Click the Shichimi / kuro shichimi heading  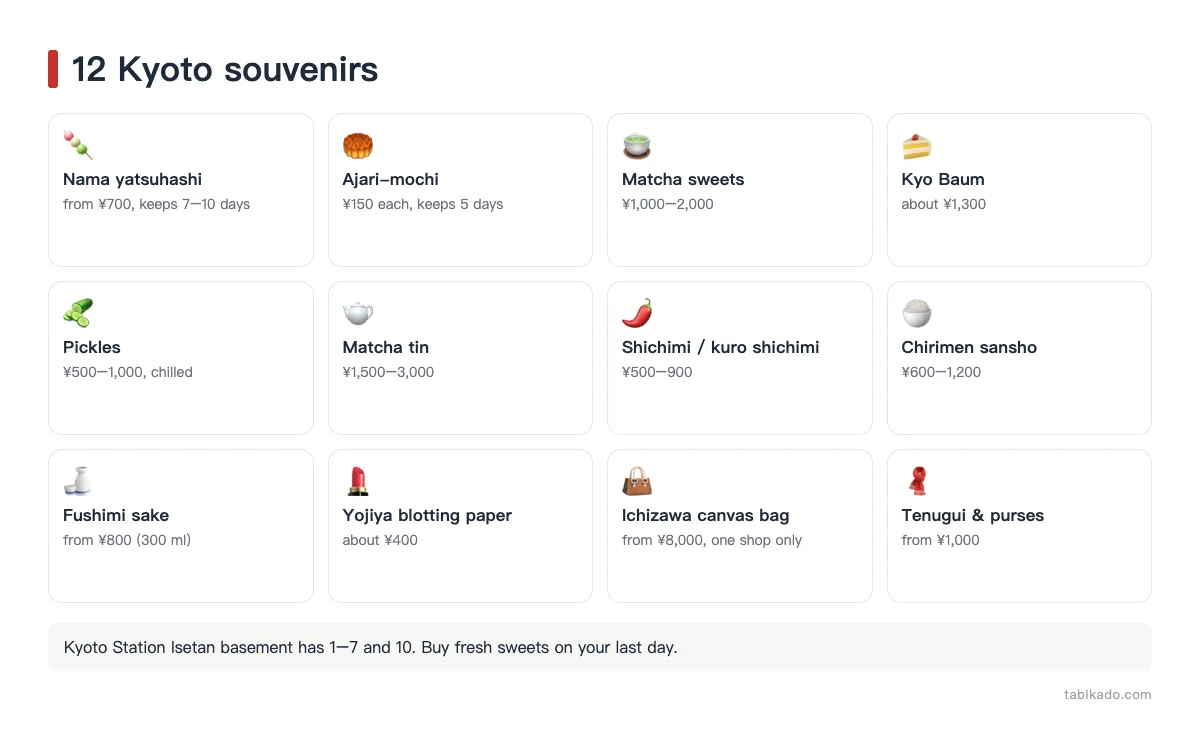point(720,348)
